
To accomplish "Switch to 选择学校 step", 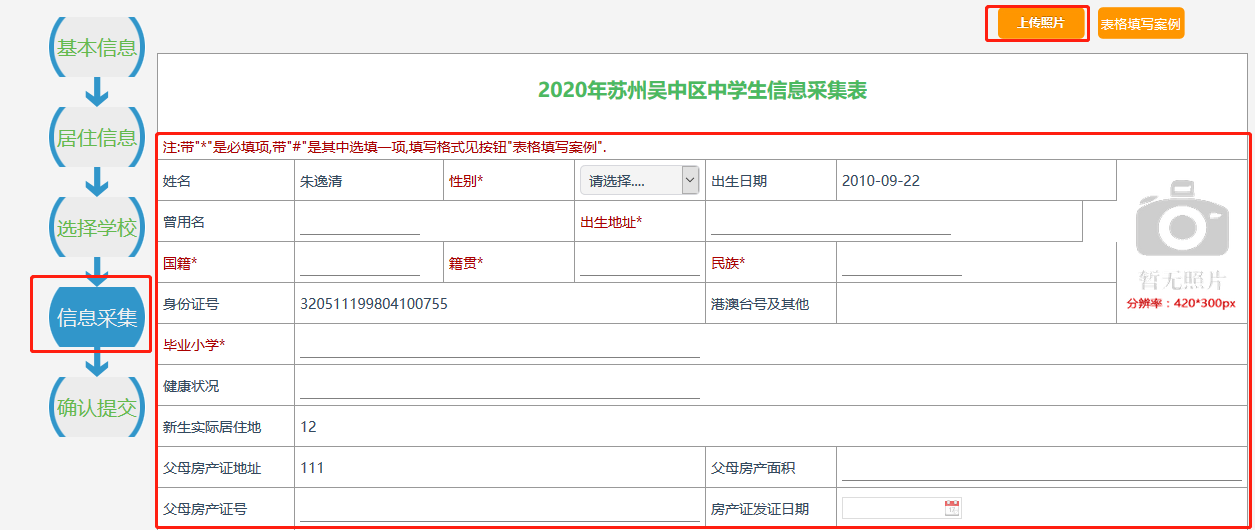I will tap(96, 227).
